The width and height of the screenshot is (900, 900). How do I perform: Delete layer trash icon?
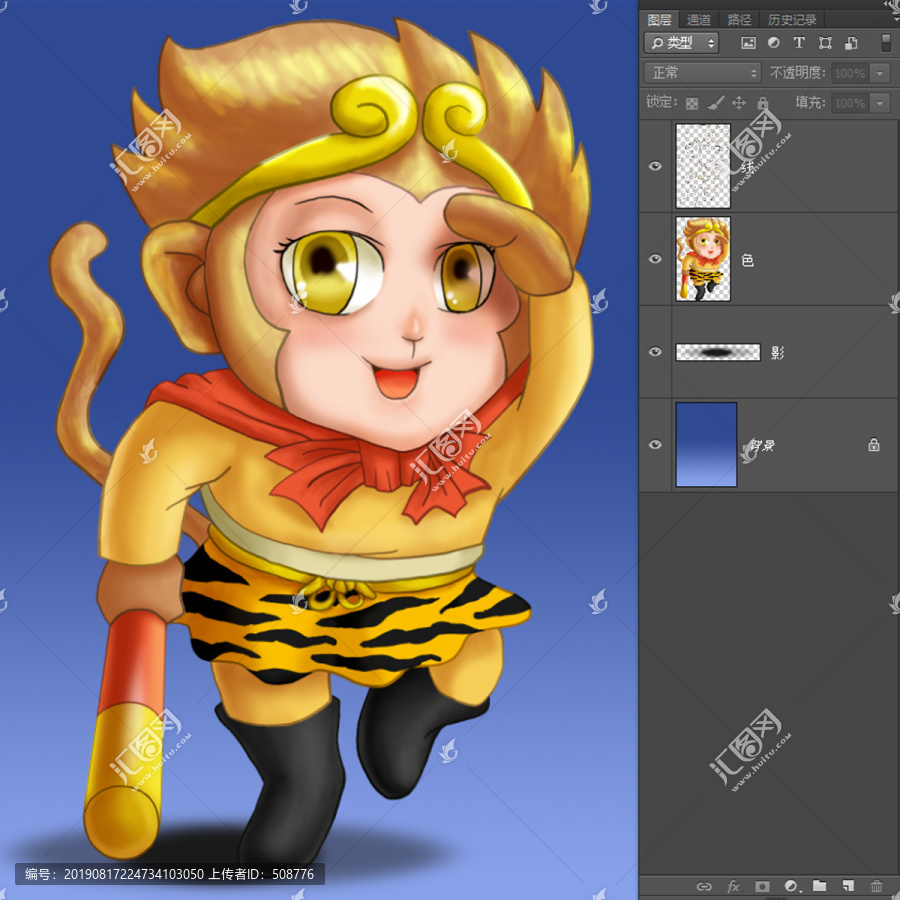pyautogui.click(x=876, y=886)
